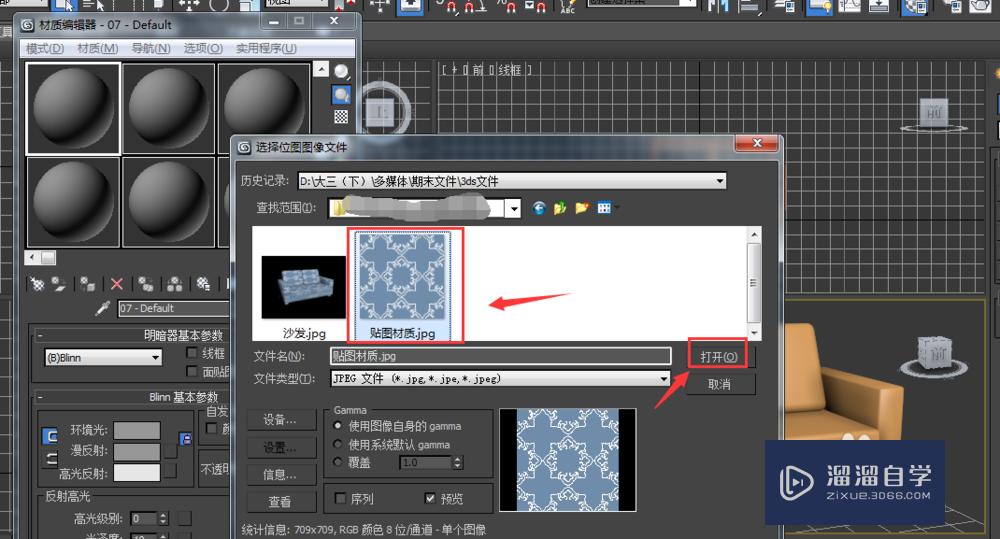
Task: Click the 打开(O) open button
Action: (719, 357)
